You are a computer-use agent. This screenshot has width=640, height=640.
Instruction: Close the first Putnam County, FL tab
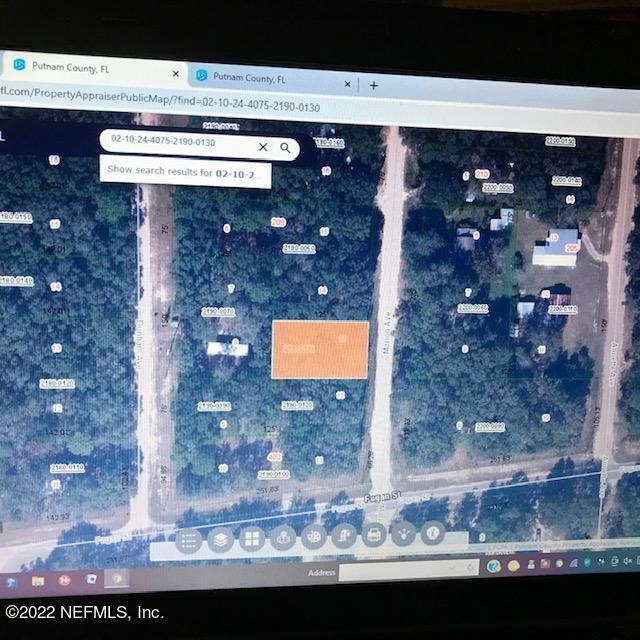coord(176,74)
